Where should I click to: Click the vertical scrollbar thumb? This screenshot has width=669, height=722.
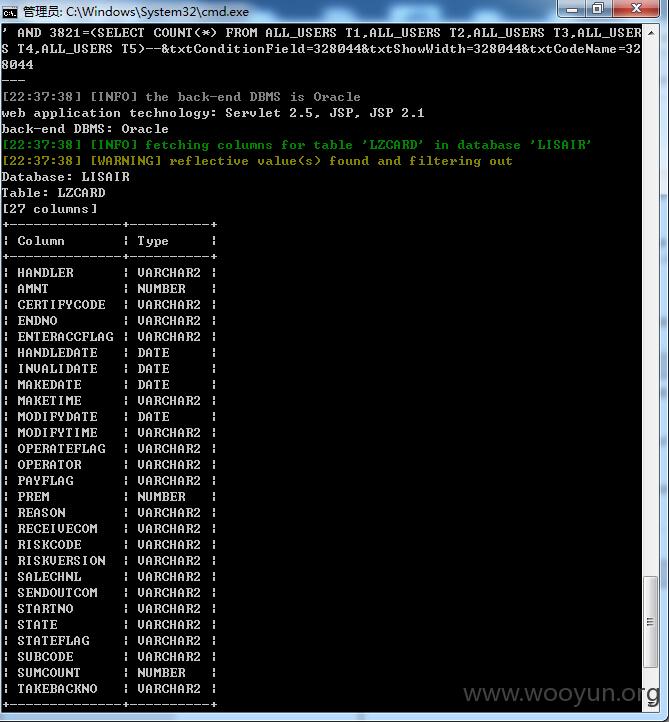click(x=651, y=621)
